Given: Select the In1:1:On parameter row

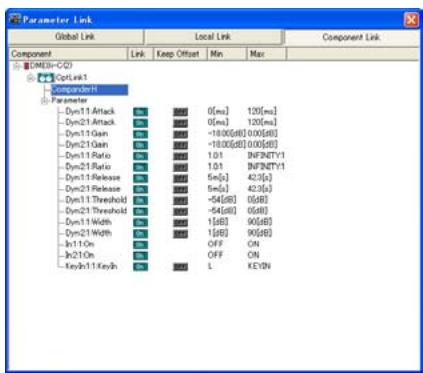Looking at the screenshot, I should [80, 244].
